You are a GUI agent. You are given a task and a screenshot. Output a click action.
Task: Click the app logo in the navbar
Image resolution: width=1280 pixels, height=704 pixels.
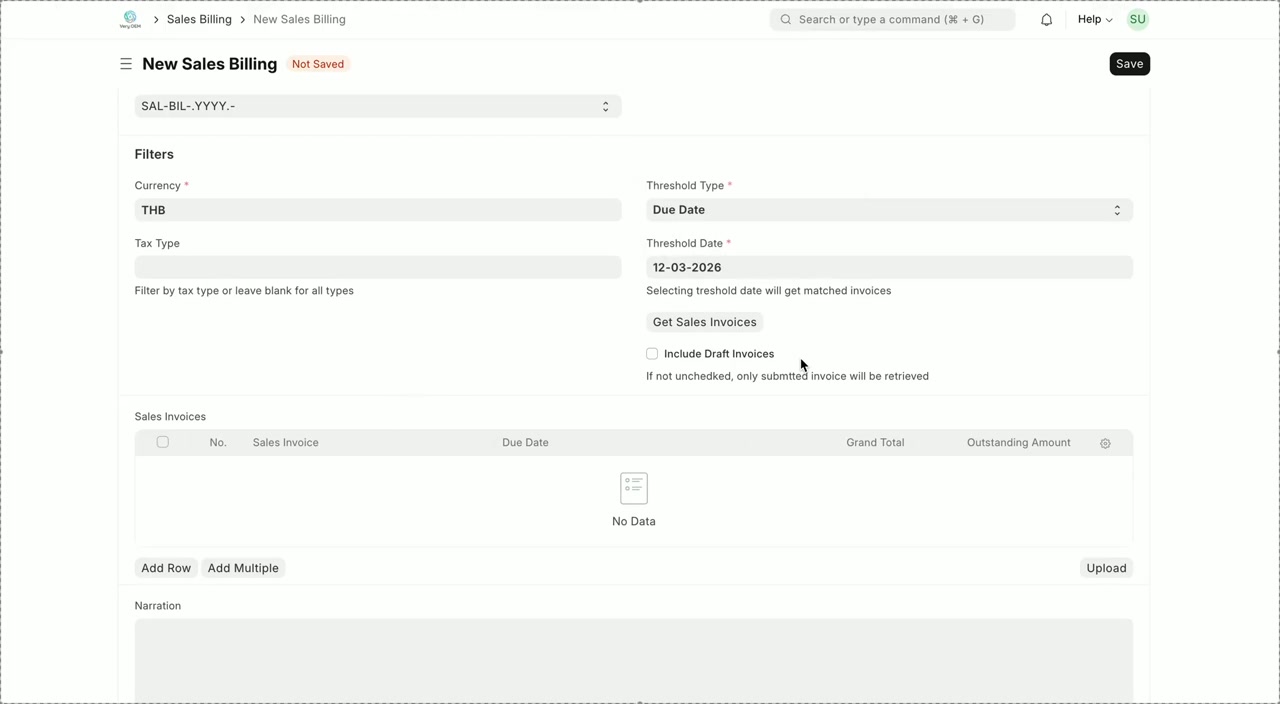[130, 19]
